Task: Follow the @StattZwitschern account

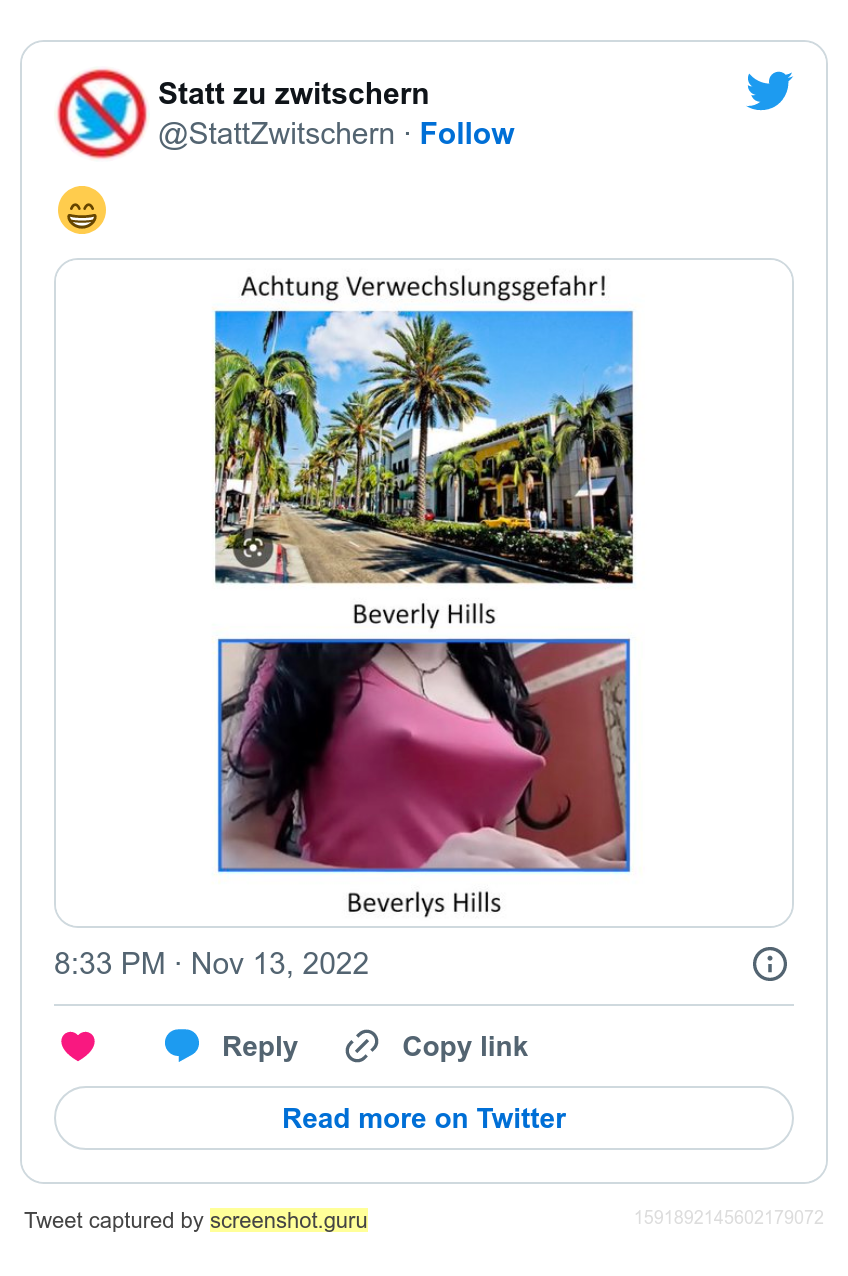Action: click(x=467, y=134)
